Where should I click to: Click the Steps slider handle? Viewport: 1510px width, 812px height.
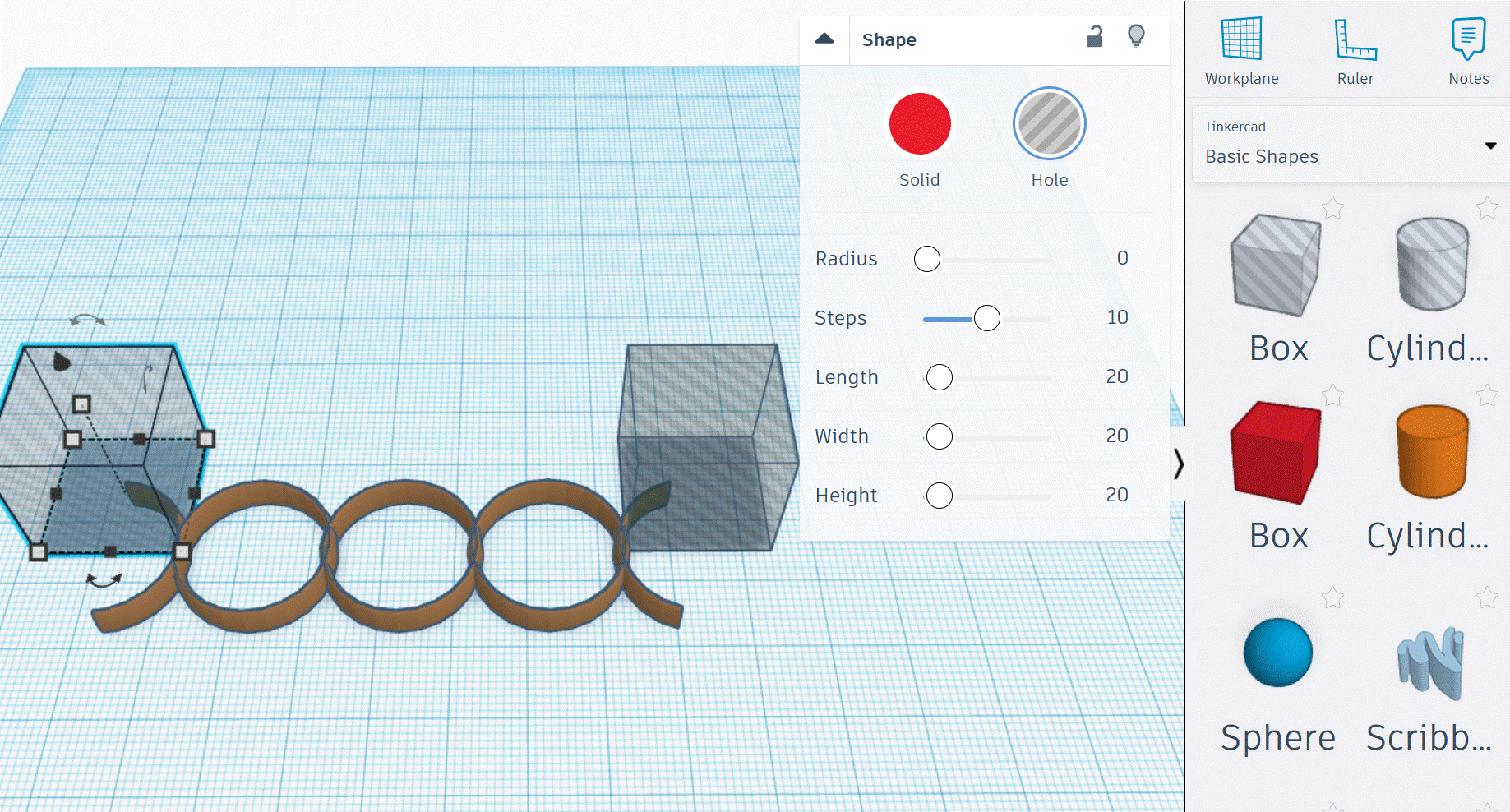point(987,318)
